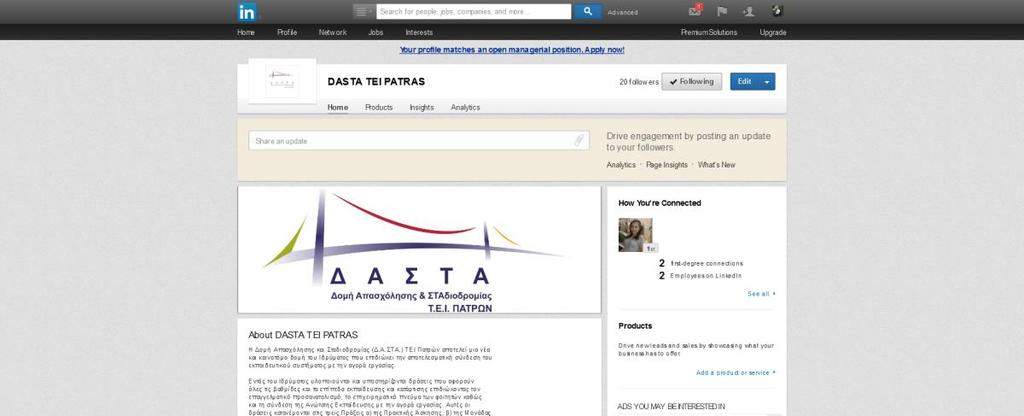Open the search category dropdown icon

coord(364,12)
